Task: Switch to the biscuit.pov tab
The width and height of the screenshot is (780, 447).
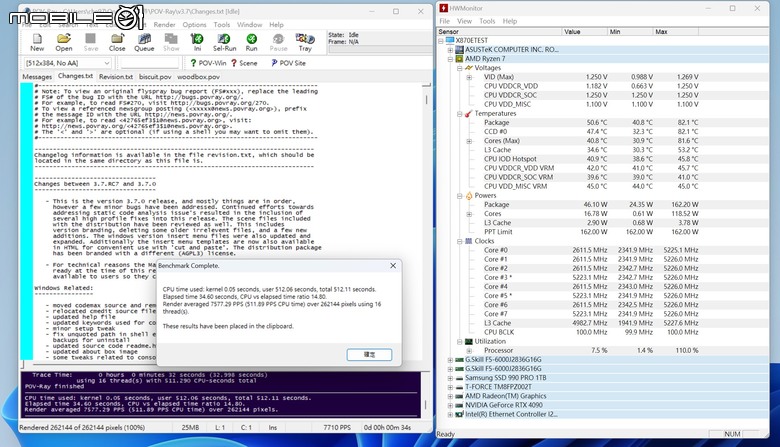Action: [155, 77]
